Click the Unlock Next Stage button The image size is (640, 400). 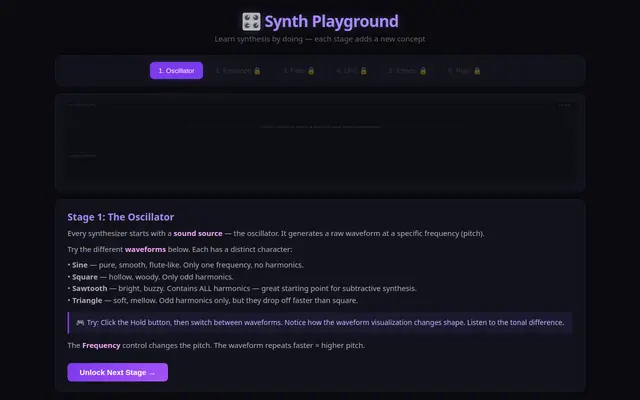118,372
